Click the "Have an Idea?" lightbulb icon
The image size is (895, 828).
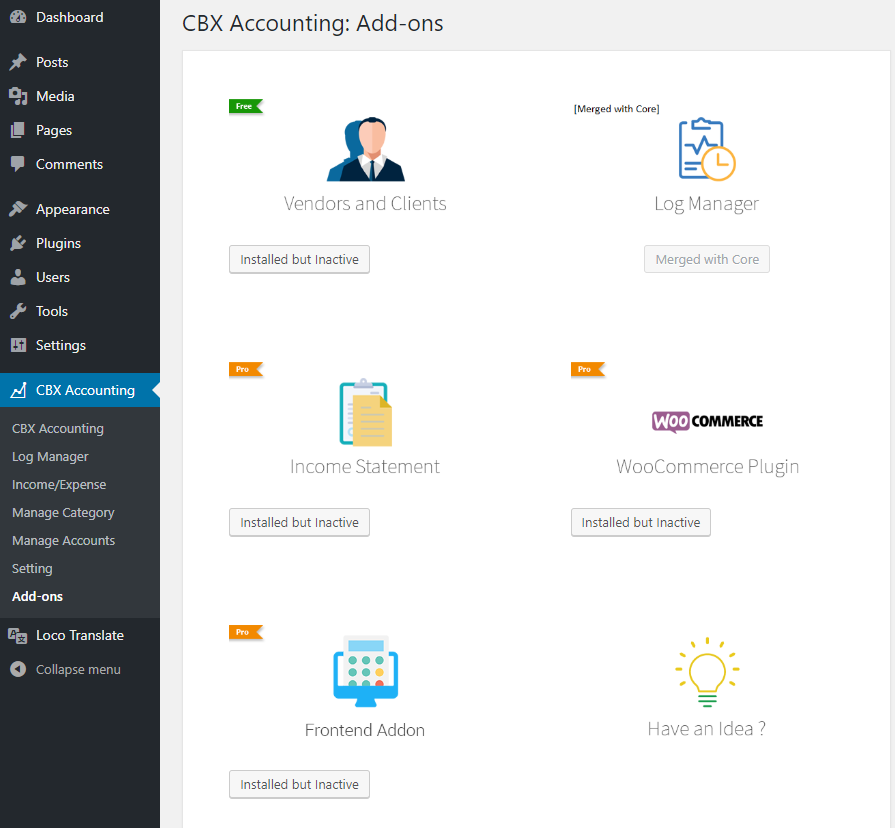707,672
